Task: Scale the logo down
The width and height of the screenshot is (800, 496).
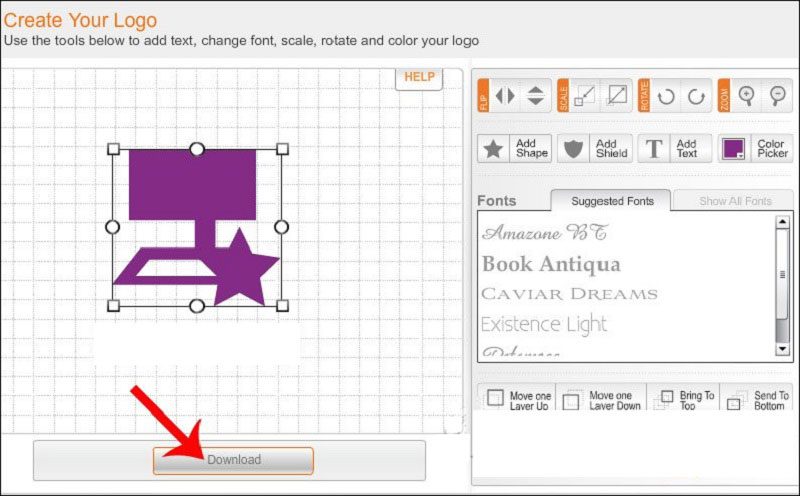Action: [x=584, y=95]
